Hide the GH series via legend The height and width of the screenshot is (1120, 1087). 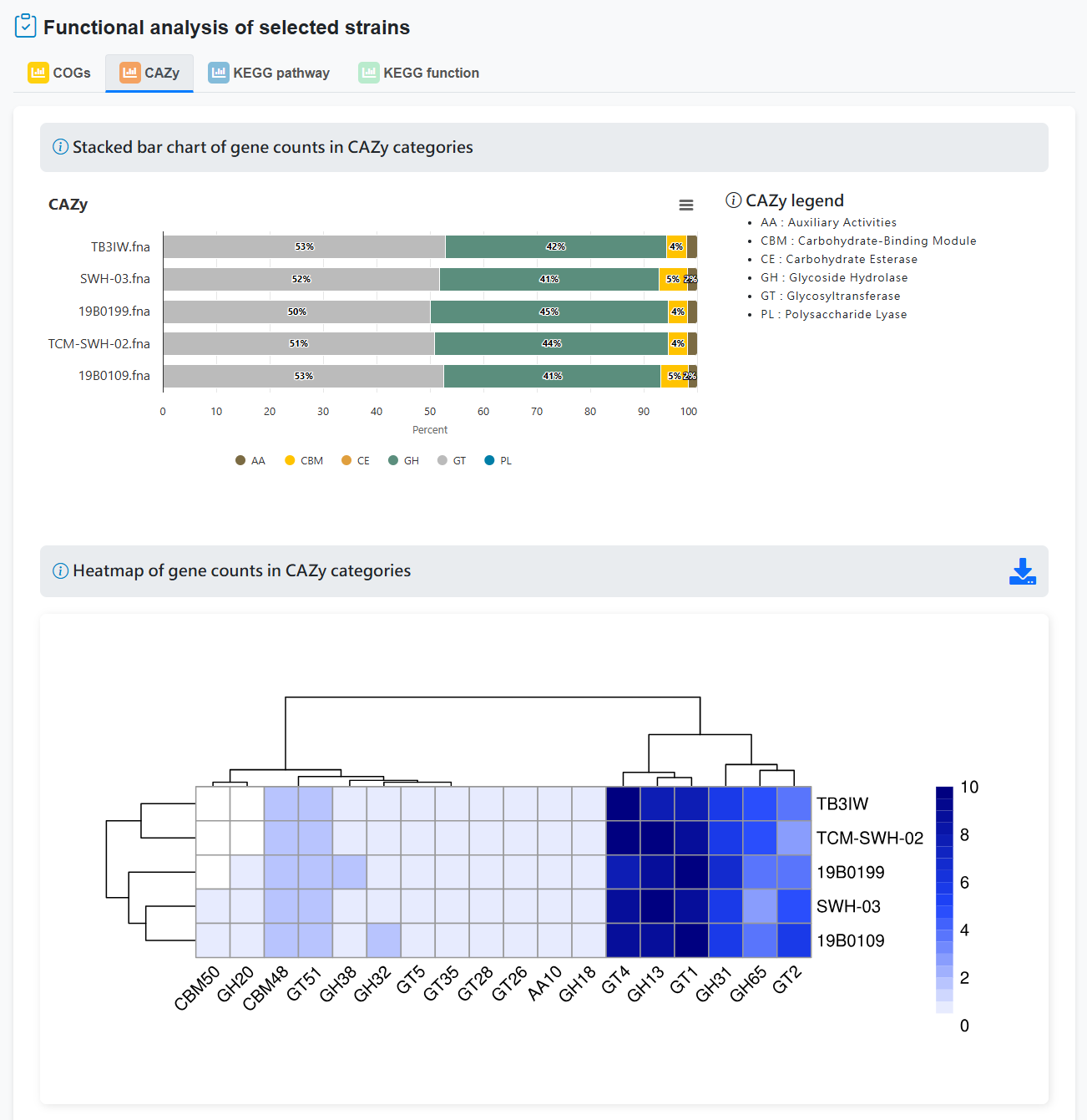[x=404, y=460]
